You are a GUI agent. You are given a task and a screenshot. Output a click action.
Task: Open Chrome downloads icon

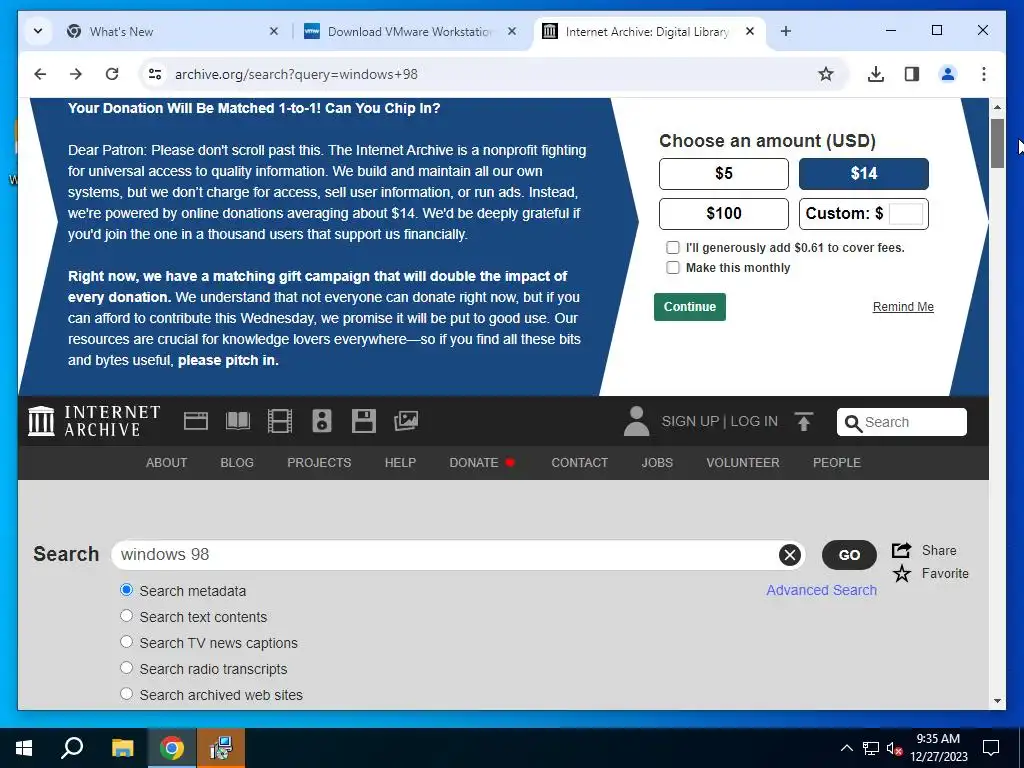pos(876,74)
